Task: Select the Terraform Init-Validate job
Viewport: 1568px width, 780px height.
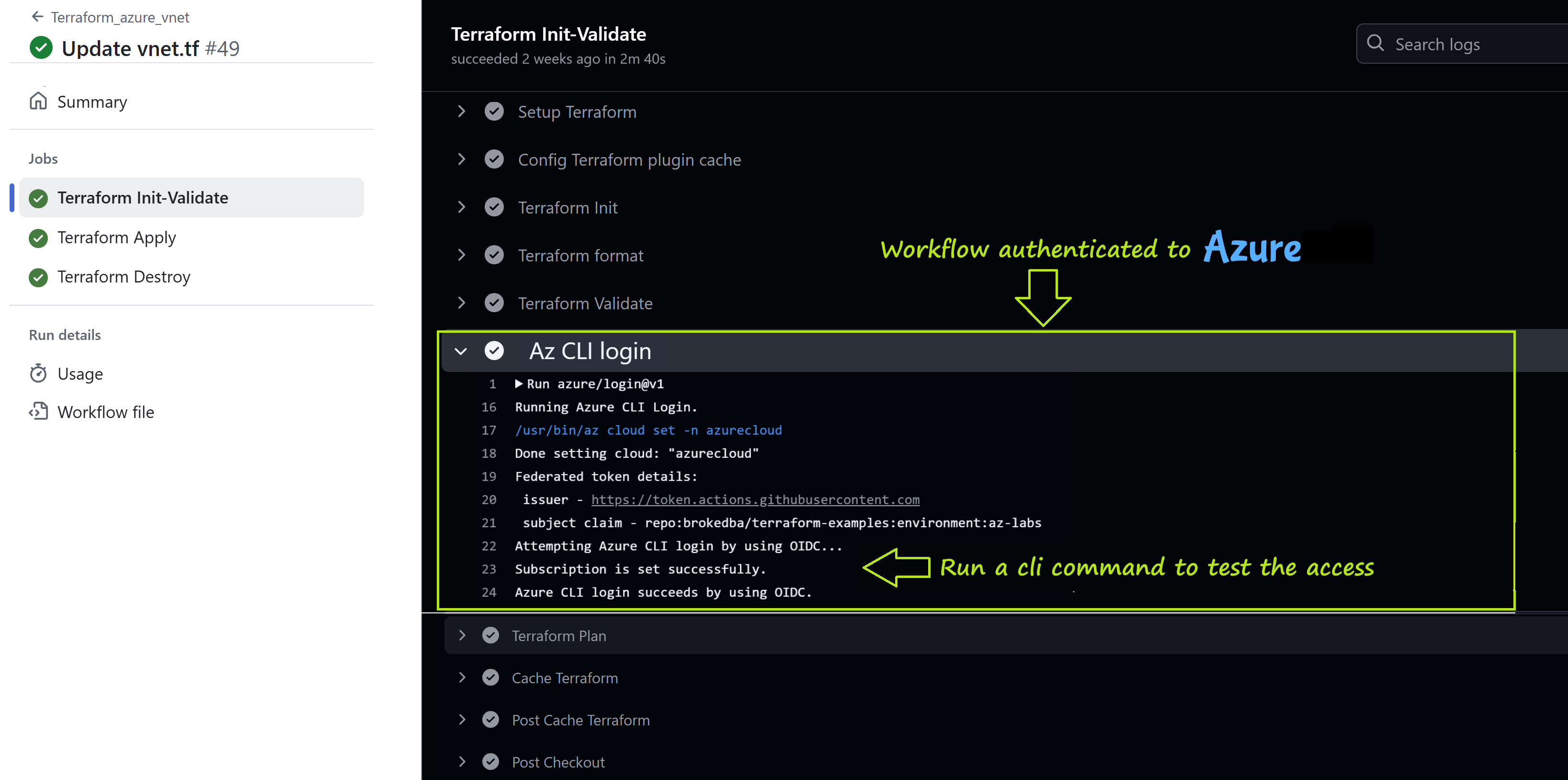Action: [191, 198]
